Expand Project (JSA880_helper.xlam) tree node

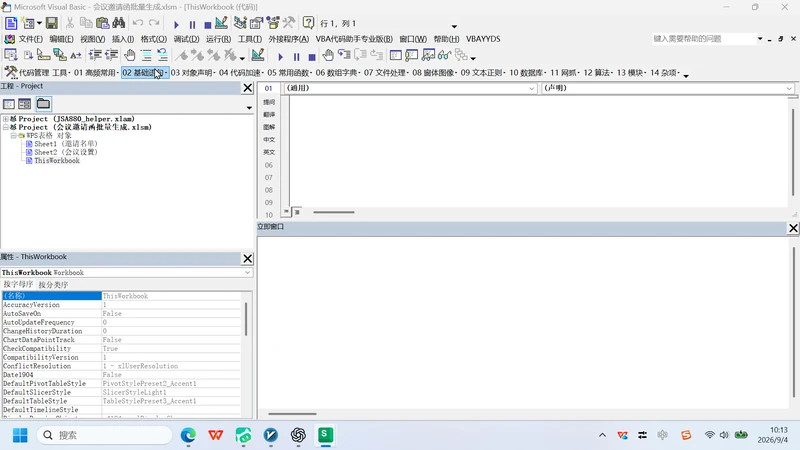click(6, 119)
